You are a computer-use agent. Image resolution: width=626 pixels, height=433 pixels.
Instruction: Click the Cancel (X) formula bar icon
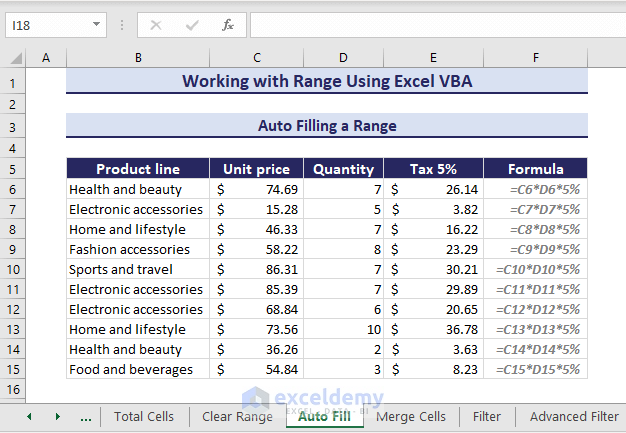[x=156, y=25]
